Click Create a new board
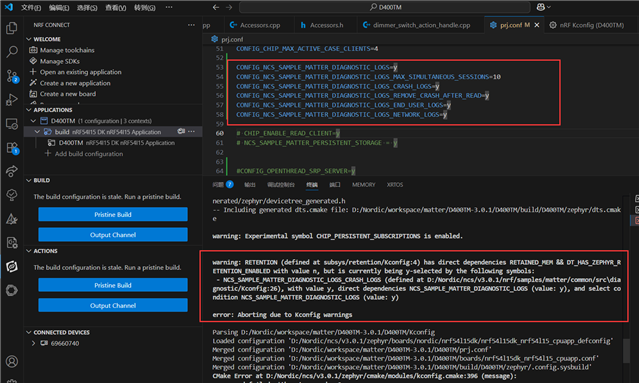 pyautogui.click(x=68, y=94)
